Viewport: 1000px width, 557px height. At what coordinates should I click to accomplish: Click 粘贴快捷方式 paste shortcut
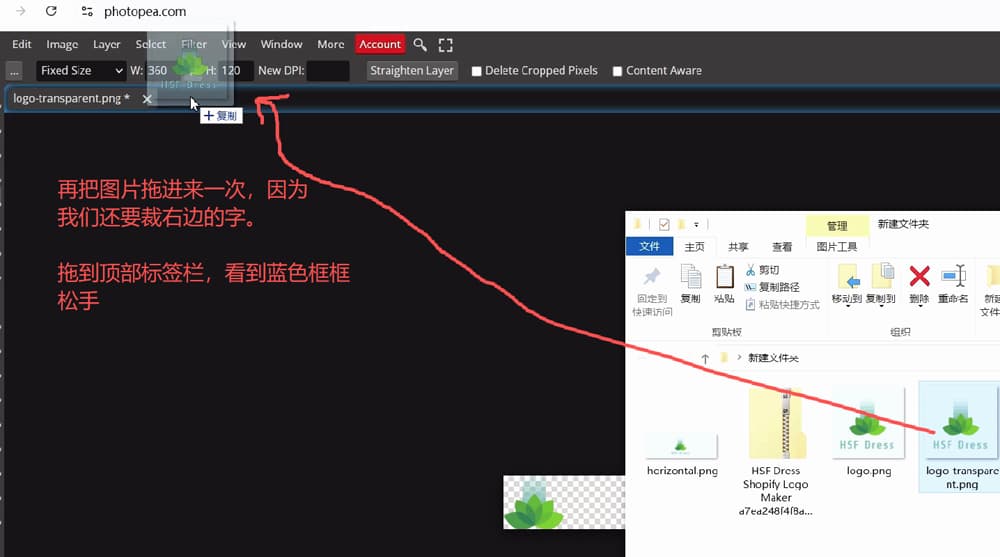point(783,304)
